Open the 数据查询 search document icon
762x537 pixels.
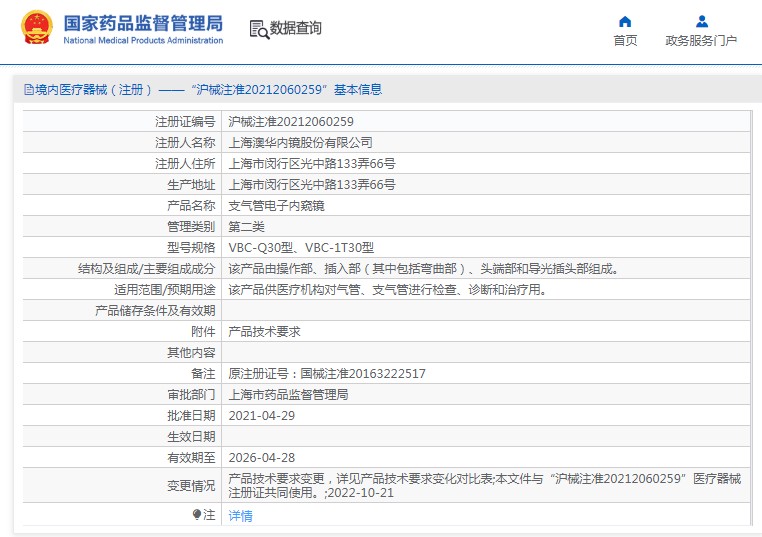(259, 29)
